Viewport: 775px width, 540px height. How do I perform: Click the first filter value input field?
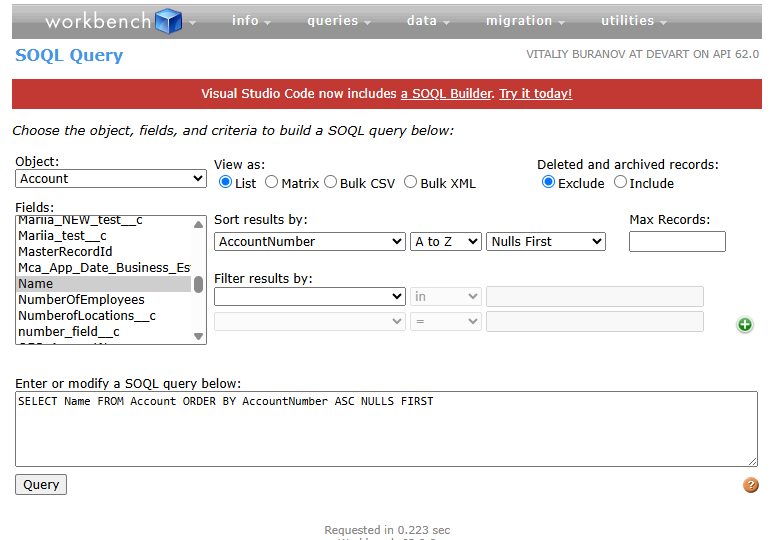[x=595, y=296]
